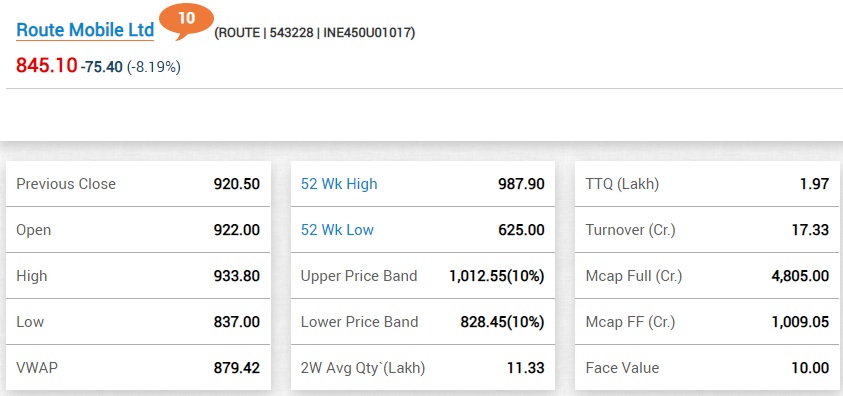
Task: Click the Mcap Full (Cr.) row
Action: tap(707, 276)
